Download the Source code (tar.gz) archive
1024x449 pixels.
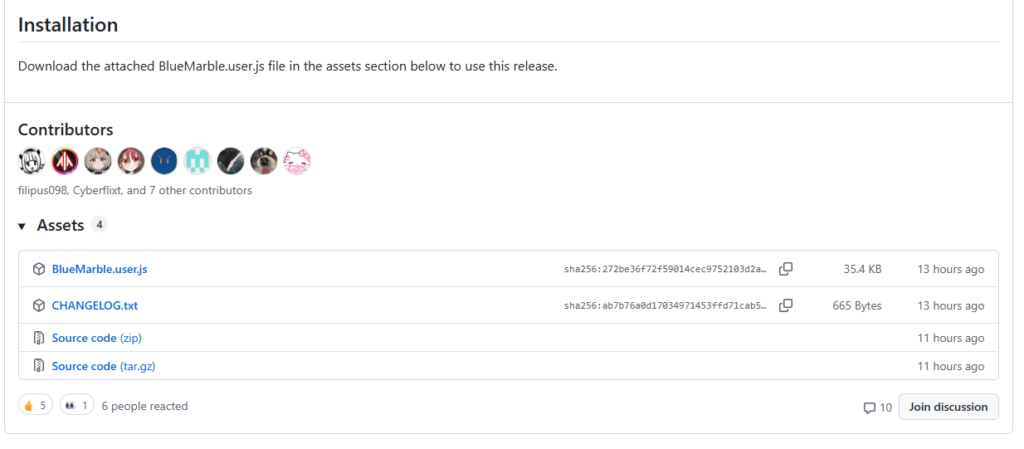click(x=104, y=366)
